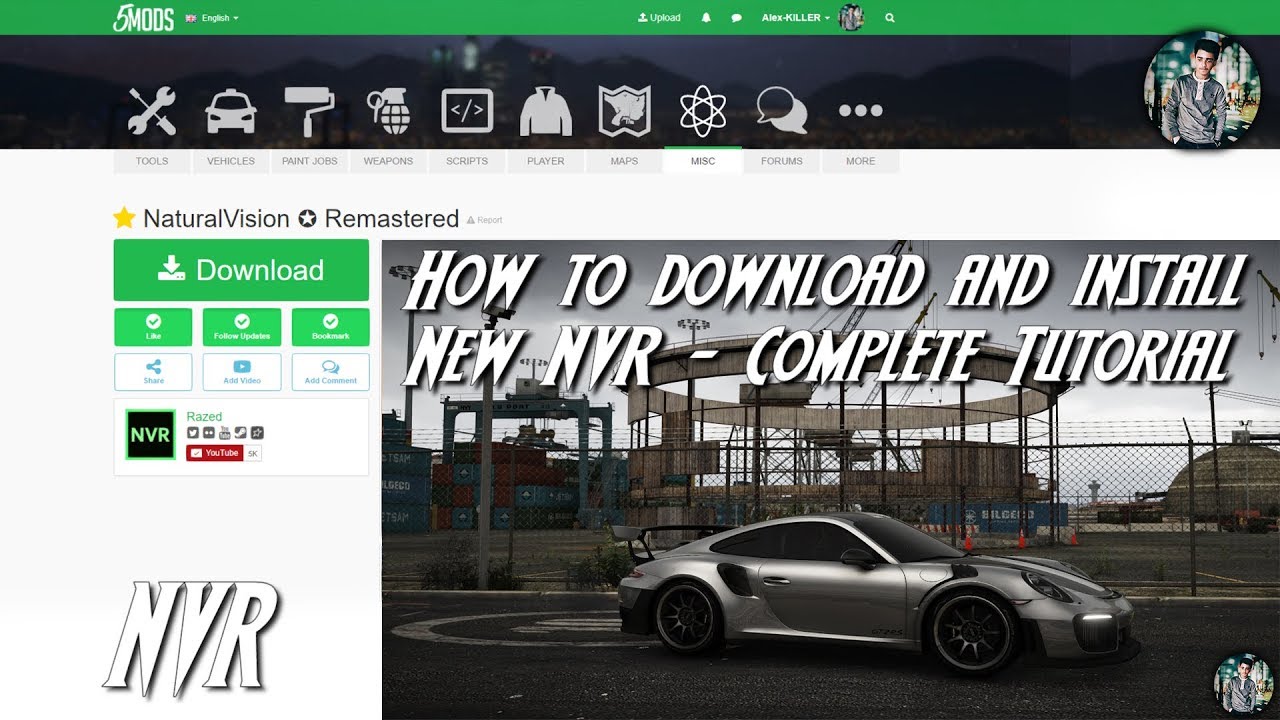Open the Razed author profile link
Viewport: 1280px width, 720px height.
(204, 416)
